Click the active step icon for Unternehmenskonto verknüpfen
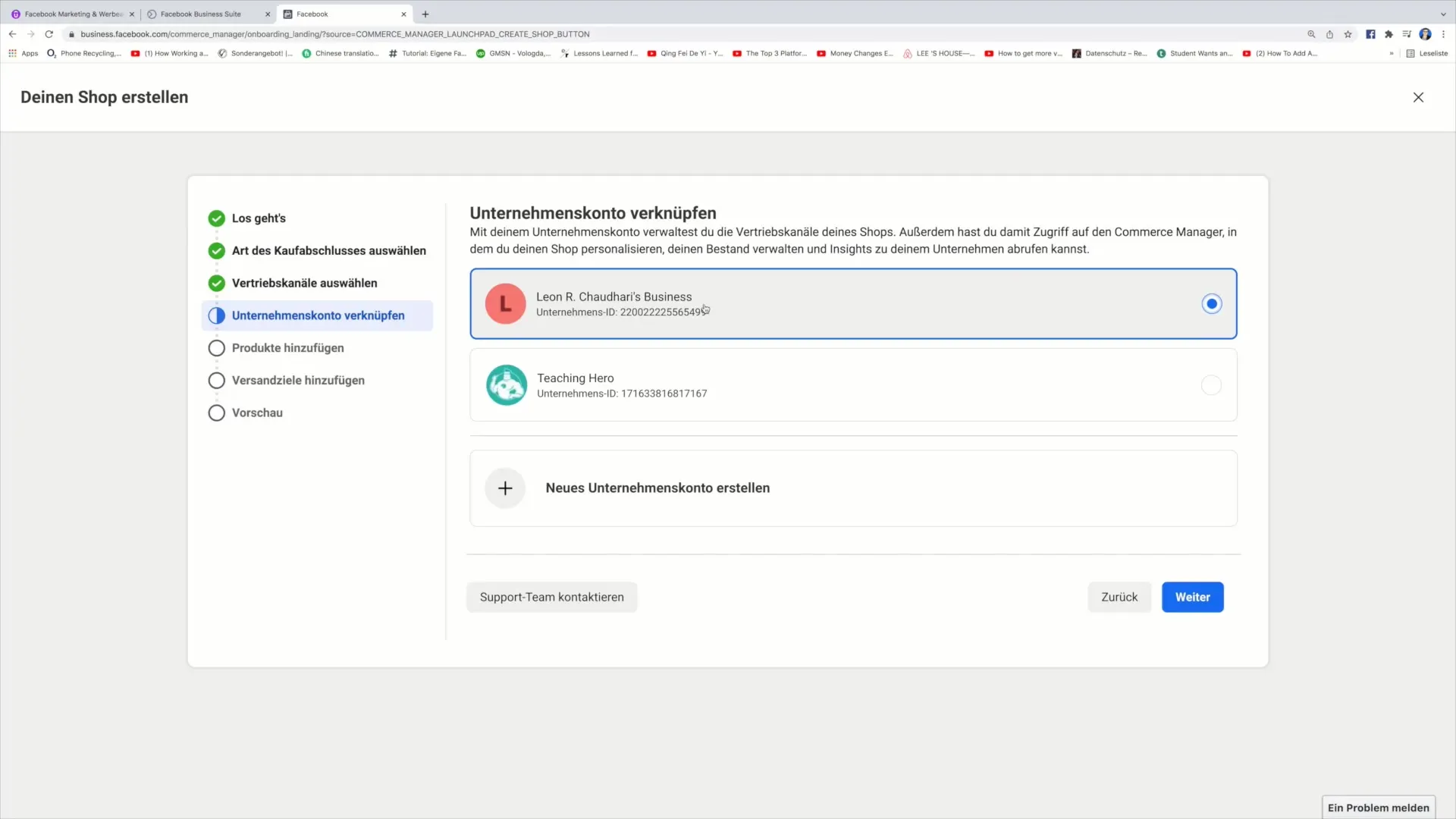 click(x=217, y=315)
